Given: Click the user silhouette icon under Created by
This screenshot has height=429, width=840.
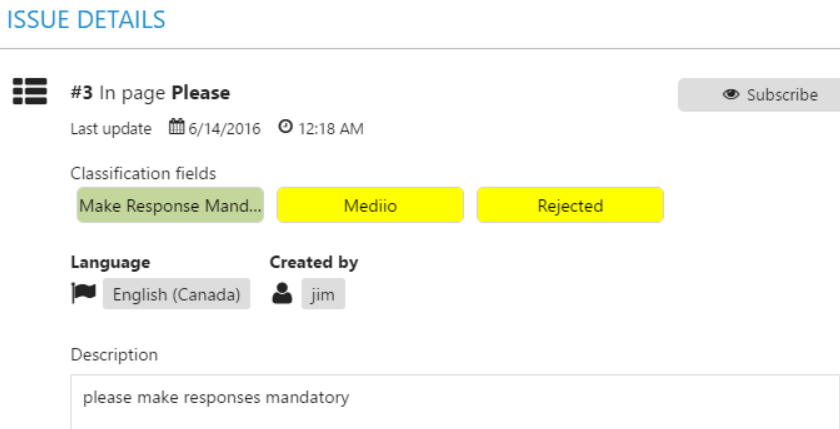Looking at the screenshot, I should click(x=282, y=293).
